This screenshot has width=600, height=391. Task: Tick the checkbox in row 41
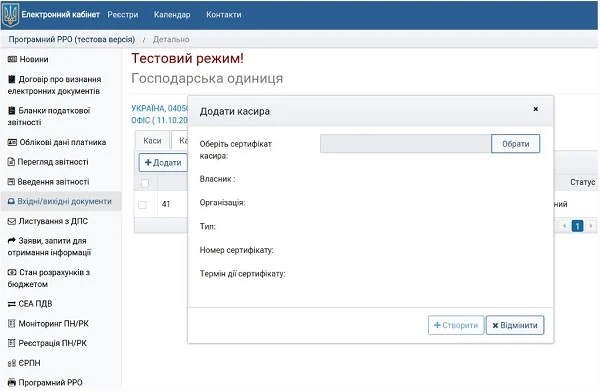point(142,205)
